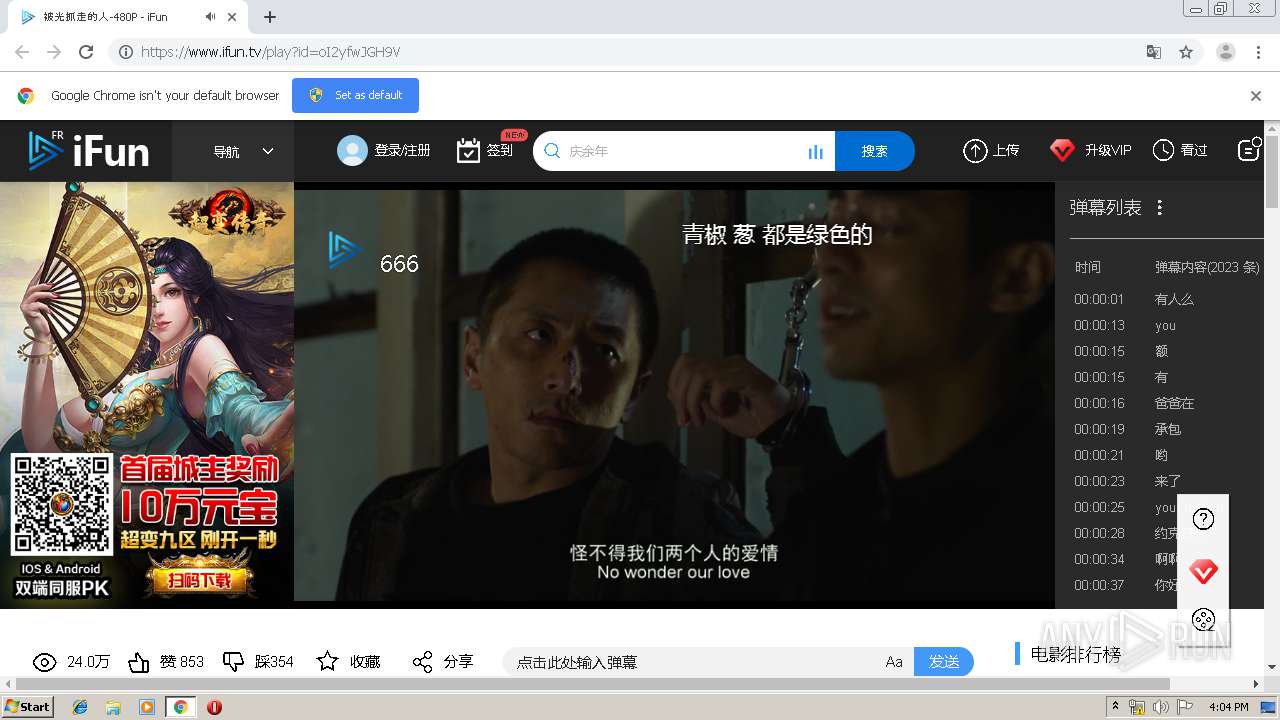Click the site info icon
1280x720 pixels.
point(125,52)
